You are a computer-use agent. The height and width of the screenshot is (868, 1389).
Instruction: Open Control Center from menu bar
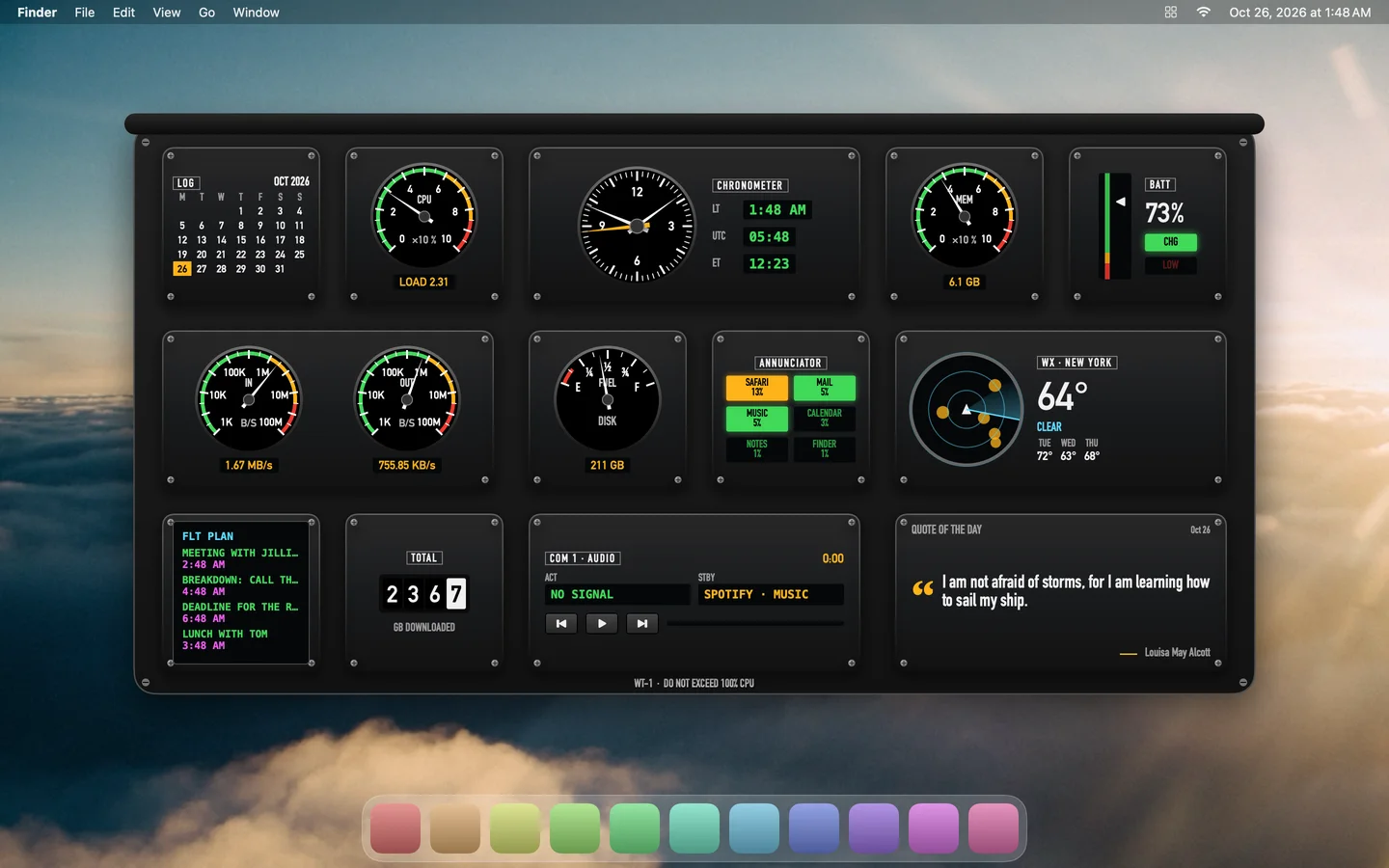click(1171, 13)
